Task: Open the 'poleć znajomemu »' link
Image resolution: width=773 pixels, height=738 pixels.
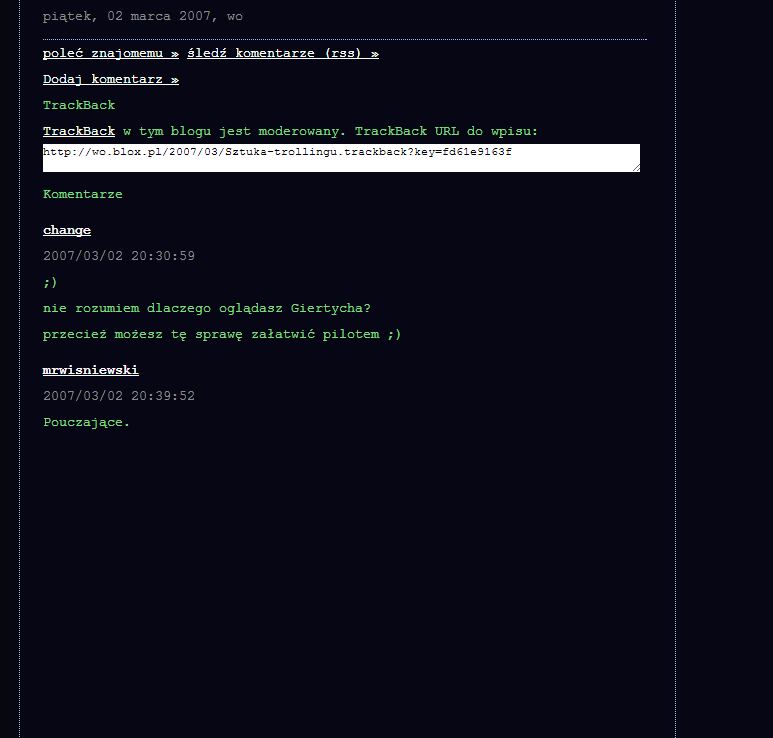Action: coord(110,53)
